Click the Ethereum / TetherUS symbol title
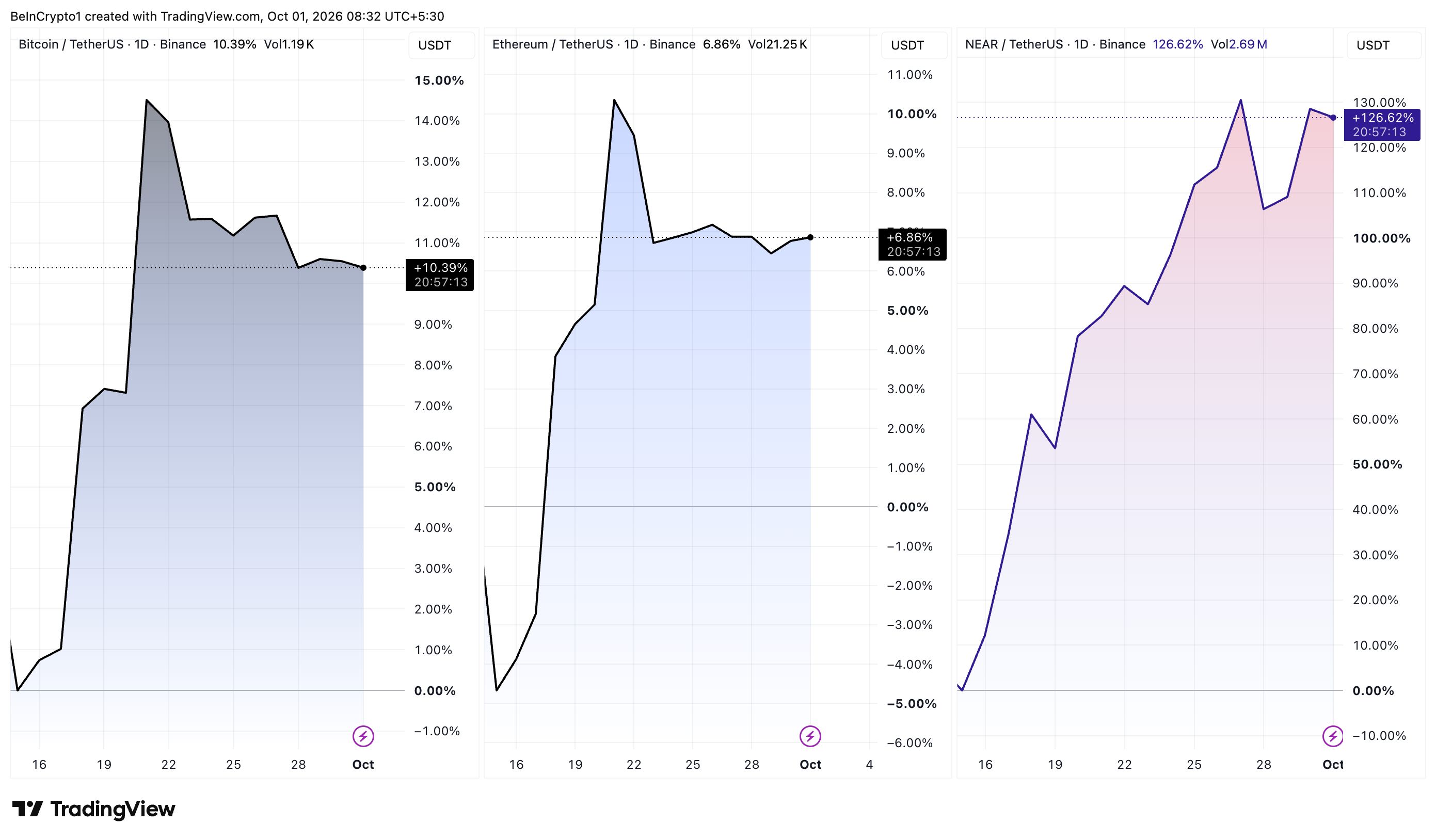1436x840 pixels. pos(553,44)
